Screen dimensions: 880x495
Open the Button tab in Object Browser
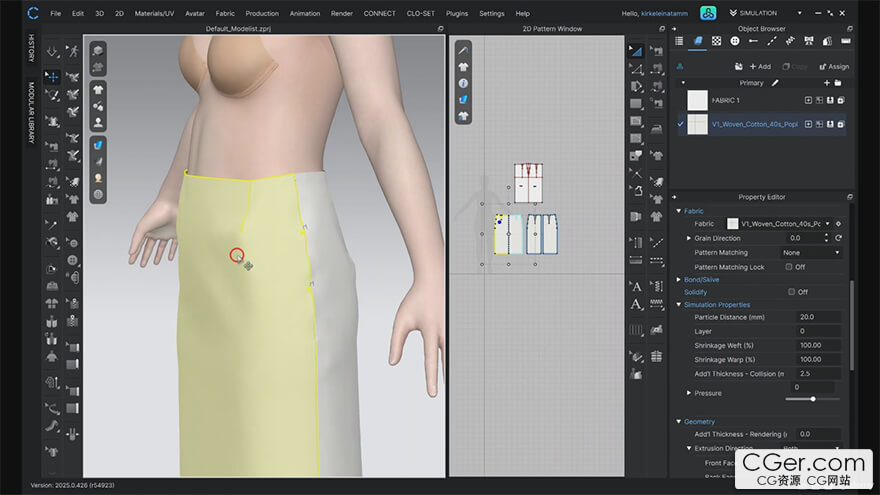735,41
